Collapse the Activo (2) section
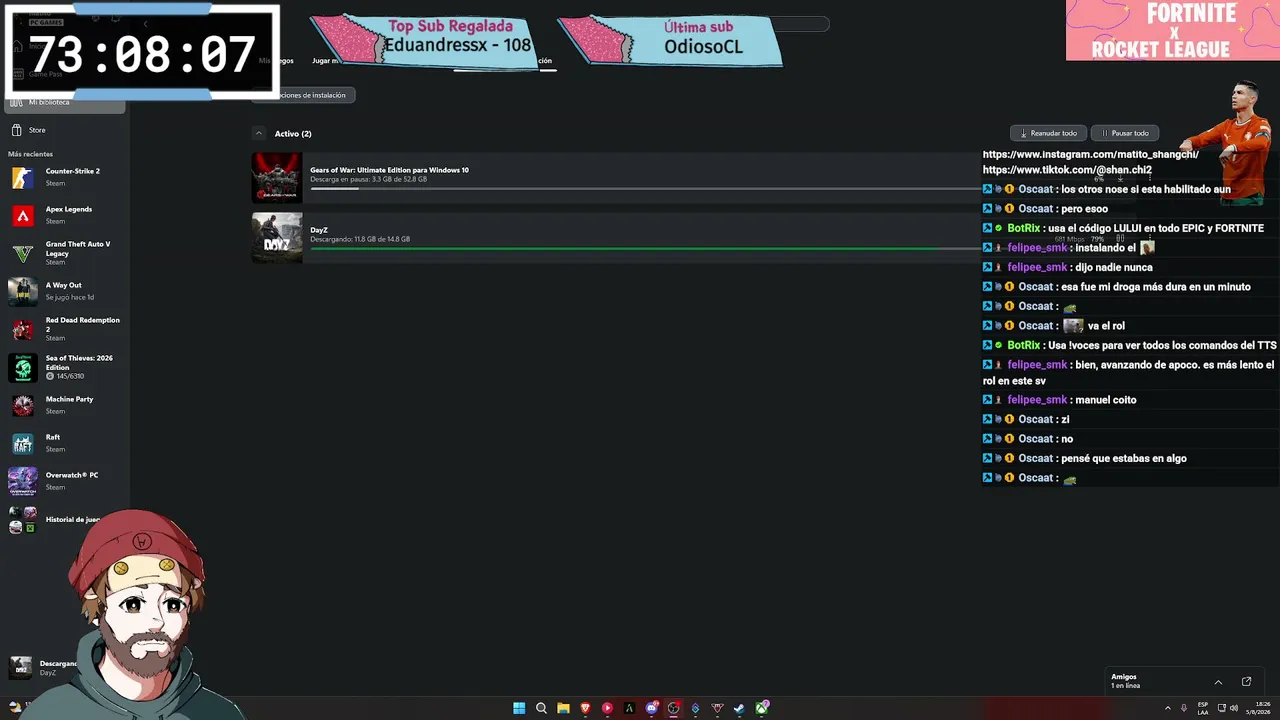This screenshot has height=720, width=1280. 259,134
